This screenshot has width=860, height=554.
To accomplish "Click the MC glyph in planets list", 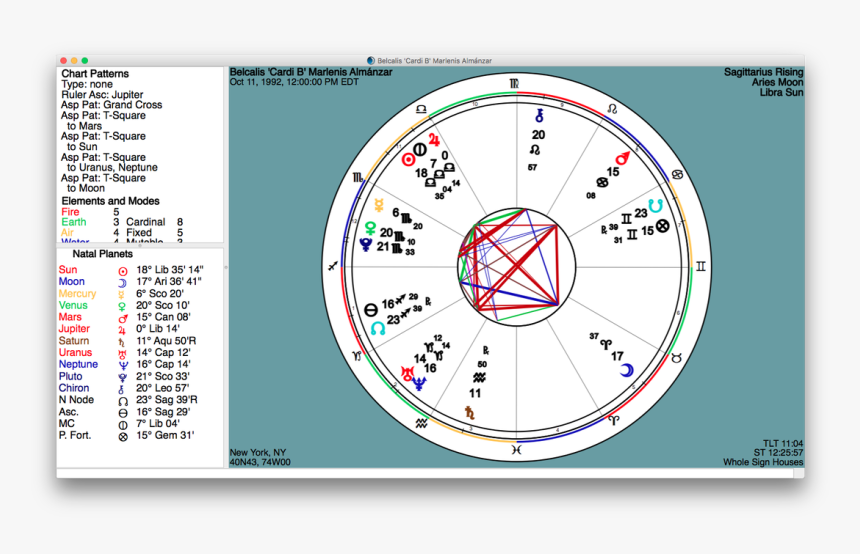I will tap(123, 425).
